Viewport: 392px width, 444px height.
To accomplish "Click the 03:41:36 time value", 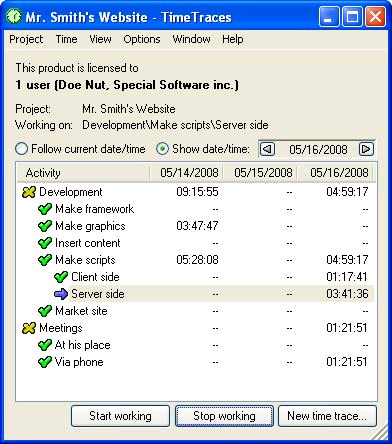I will point(347,294).
